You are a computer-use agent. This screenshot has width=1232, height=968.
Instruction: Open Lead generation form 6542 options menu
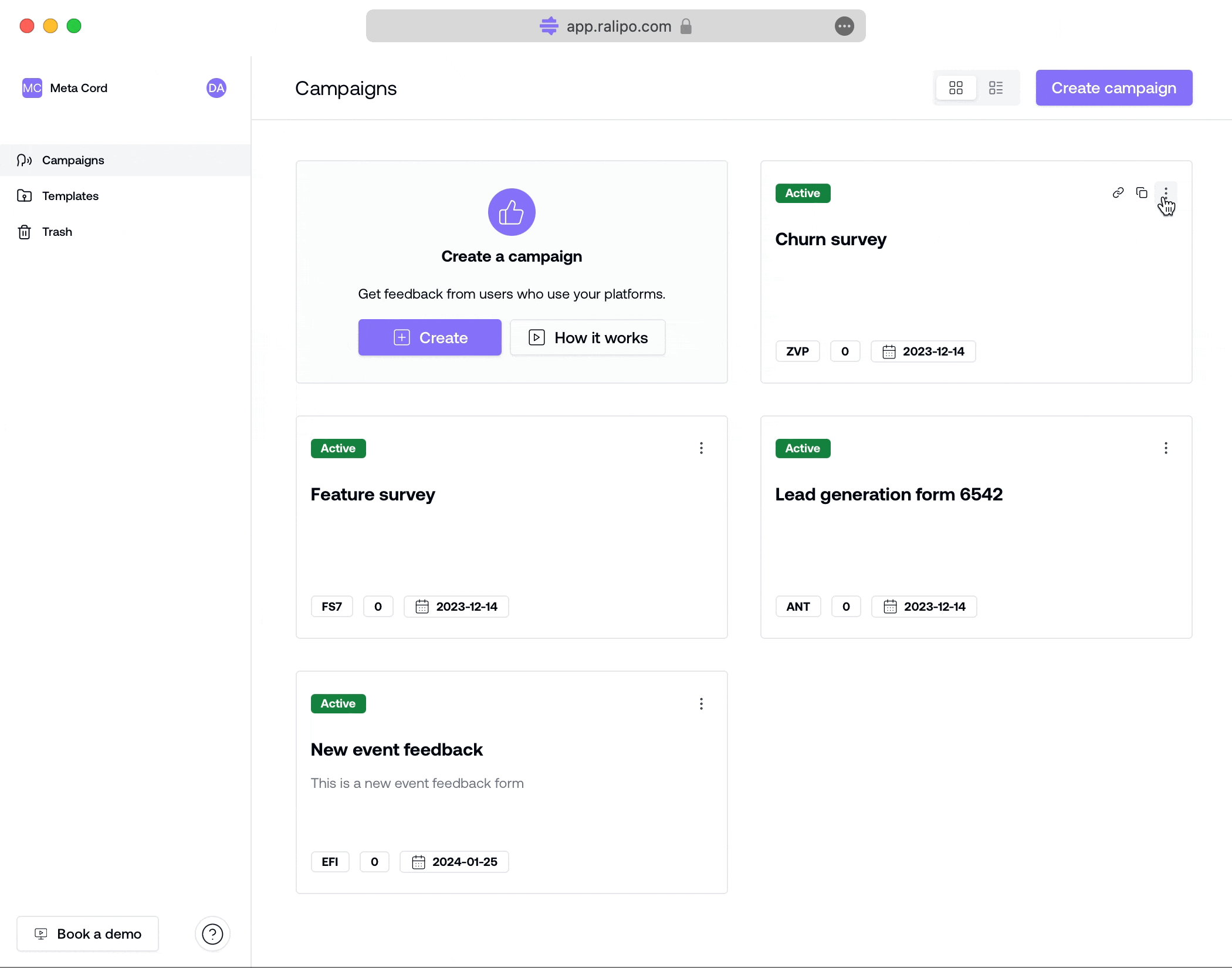1166,448
